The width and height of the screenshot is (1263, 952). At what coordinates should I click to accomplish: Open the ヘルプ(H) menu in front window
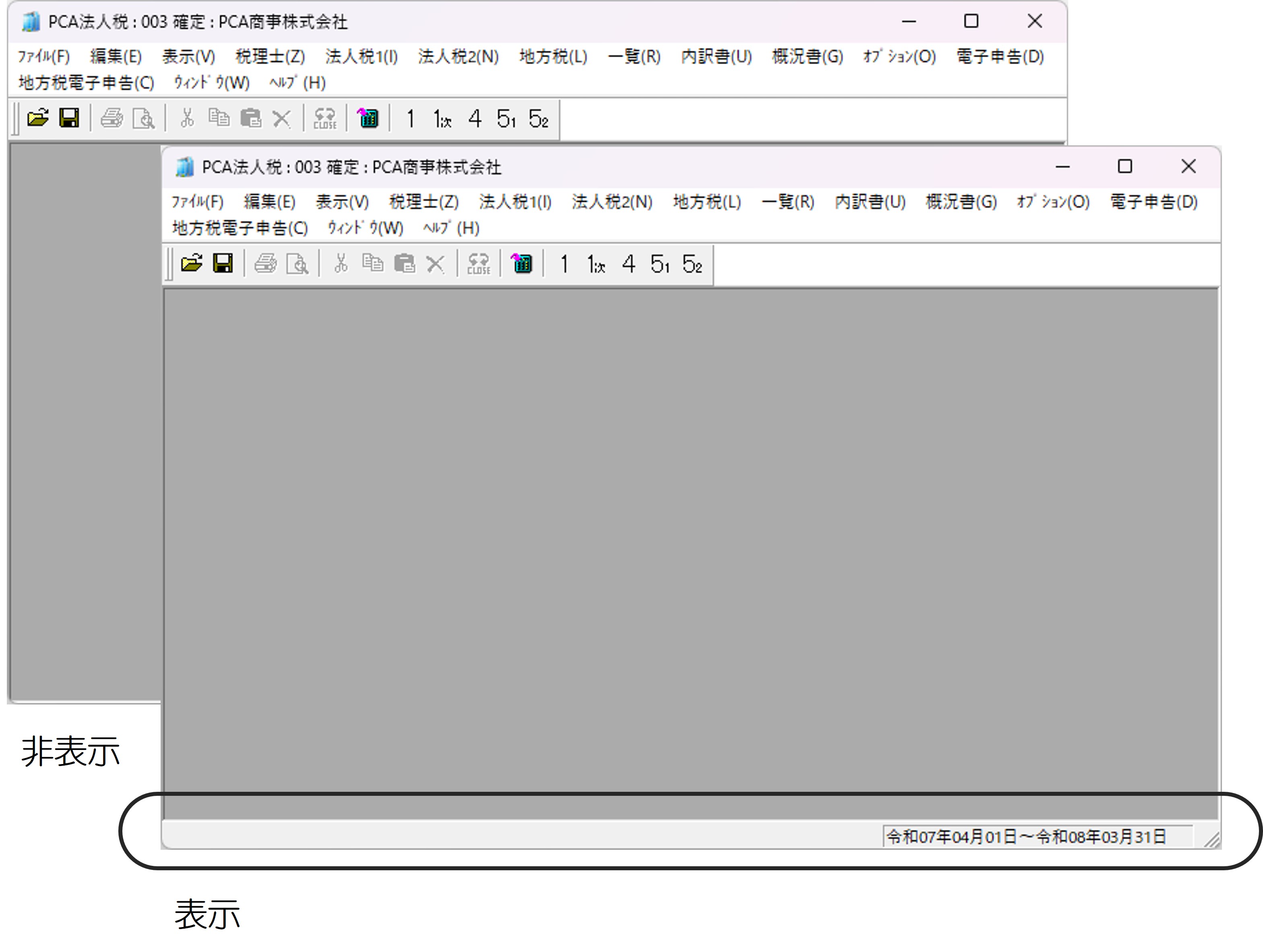point(451,228)
